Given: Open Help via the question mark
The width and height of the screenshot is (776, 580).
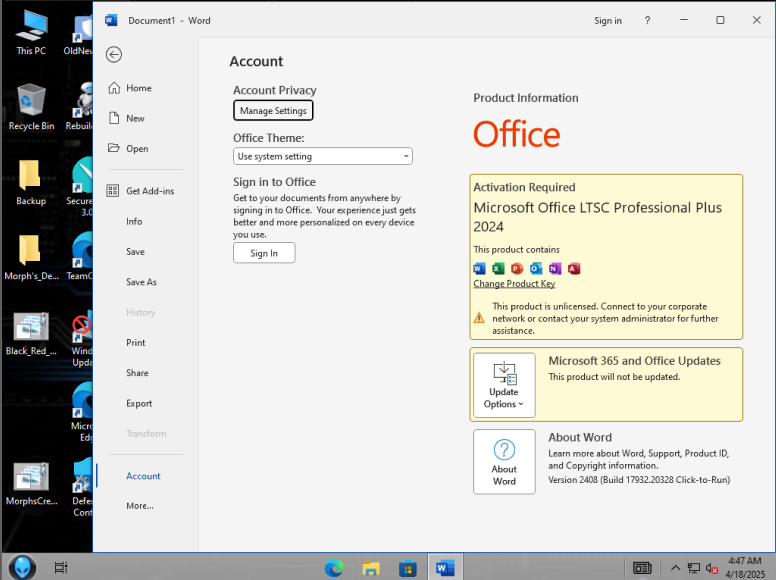Looking at the screenshot, I should click(647, 20).
